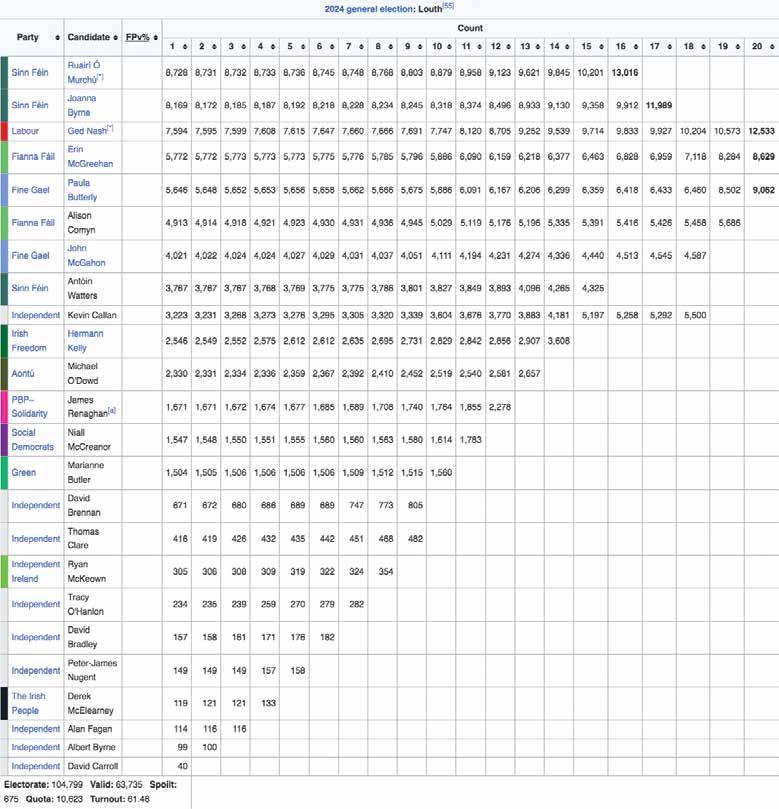Open footnote a beside James Renaghan
Image resolution: width=779 pixels, height=809 pixels.
(112, 411)
